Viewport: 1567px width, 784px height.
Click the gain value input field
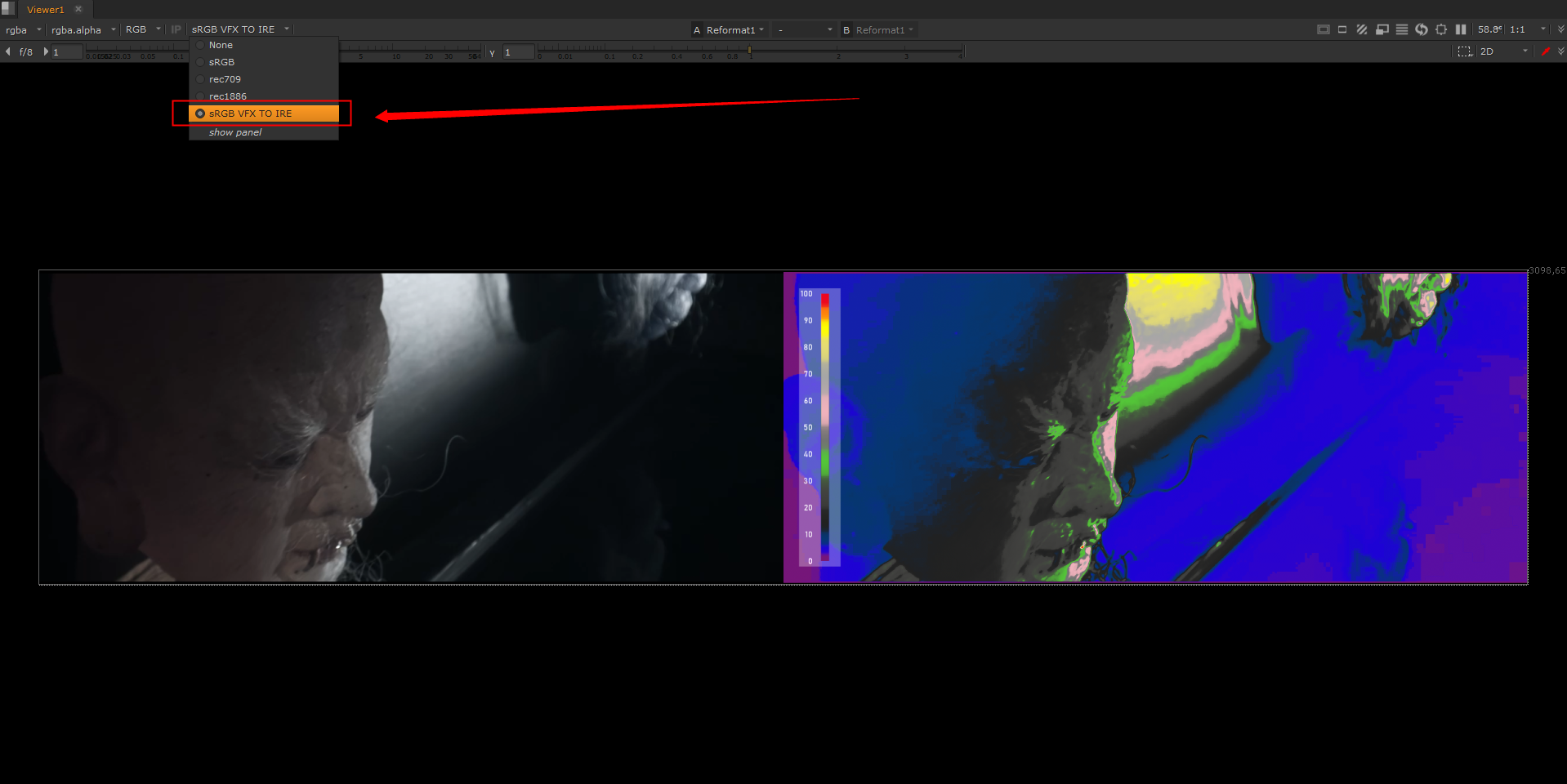tap(67, 52)
